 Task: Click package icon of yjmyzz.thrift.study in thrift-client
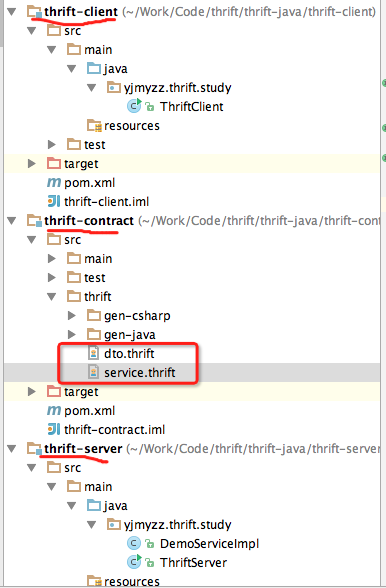coord(114,87)
